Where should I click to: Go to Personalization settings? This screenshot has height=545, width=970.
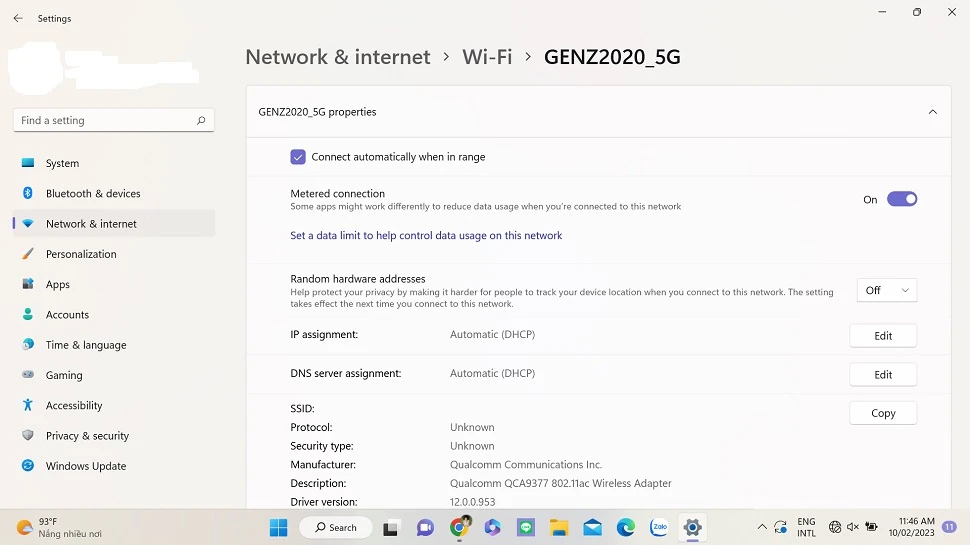(x=81, y=254)
